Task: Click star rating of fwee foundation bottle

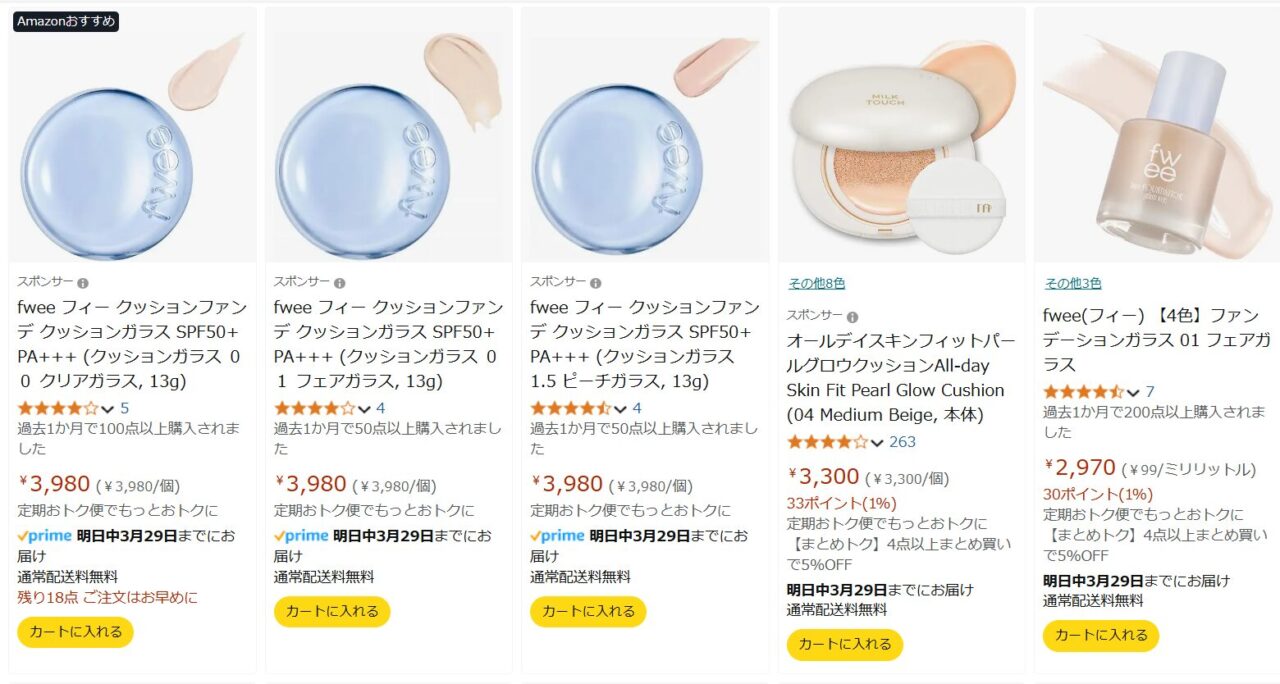Action: tap(1084, 392)
